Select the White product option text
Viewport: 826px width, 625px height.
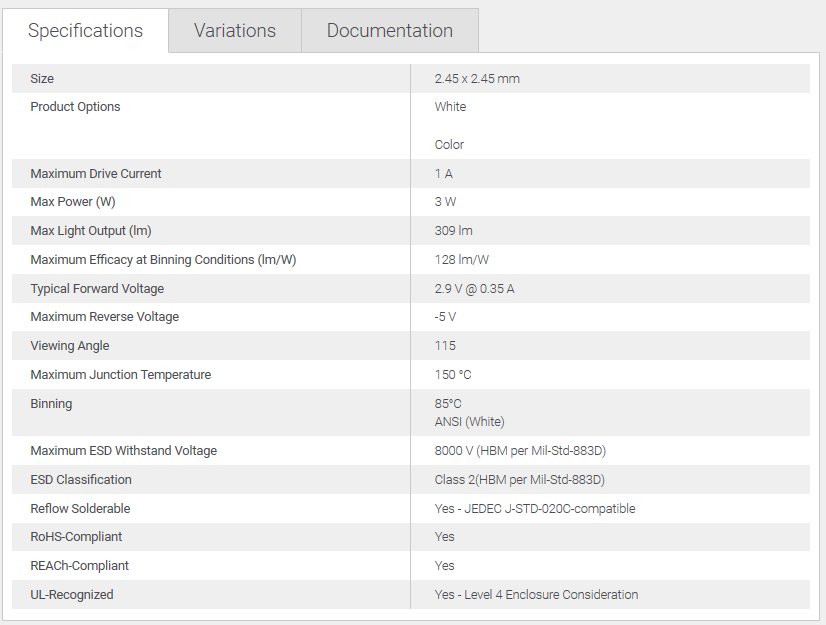click(x=450, y=107)
